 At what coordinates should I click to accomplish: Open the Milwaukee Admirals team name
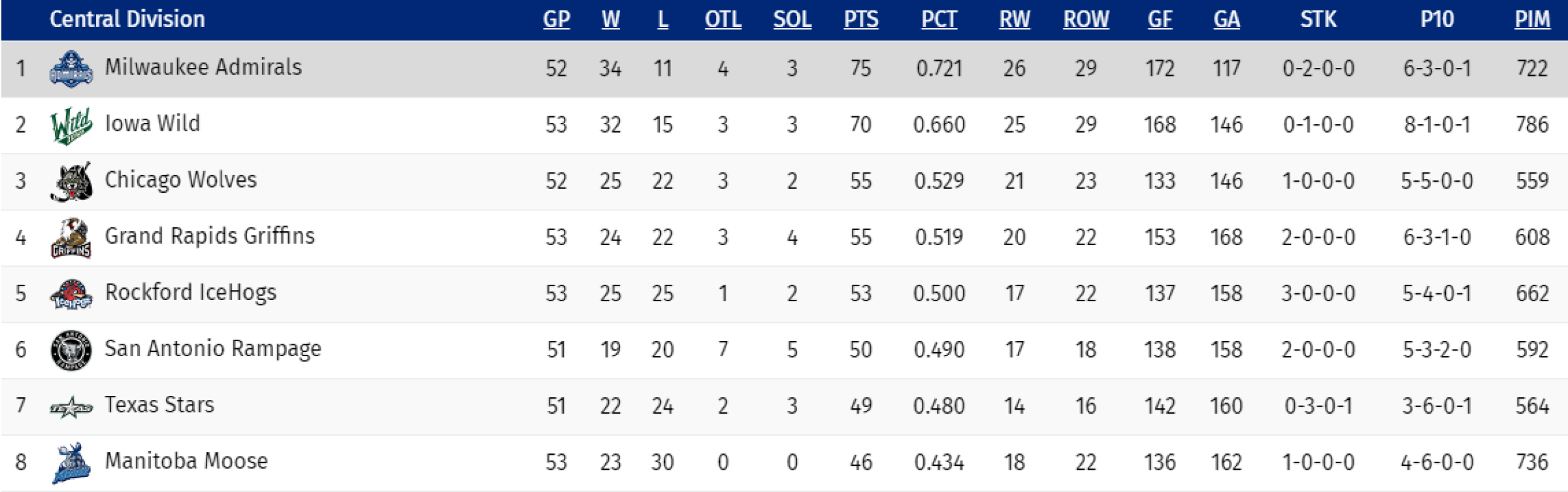[203, 67]
